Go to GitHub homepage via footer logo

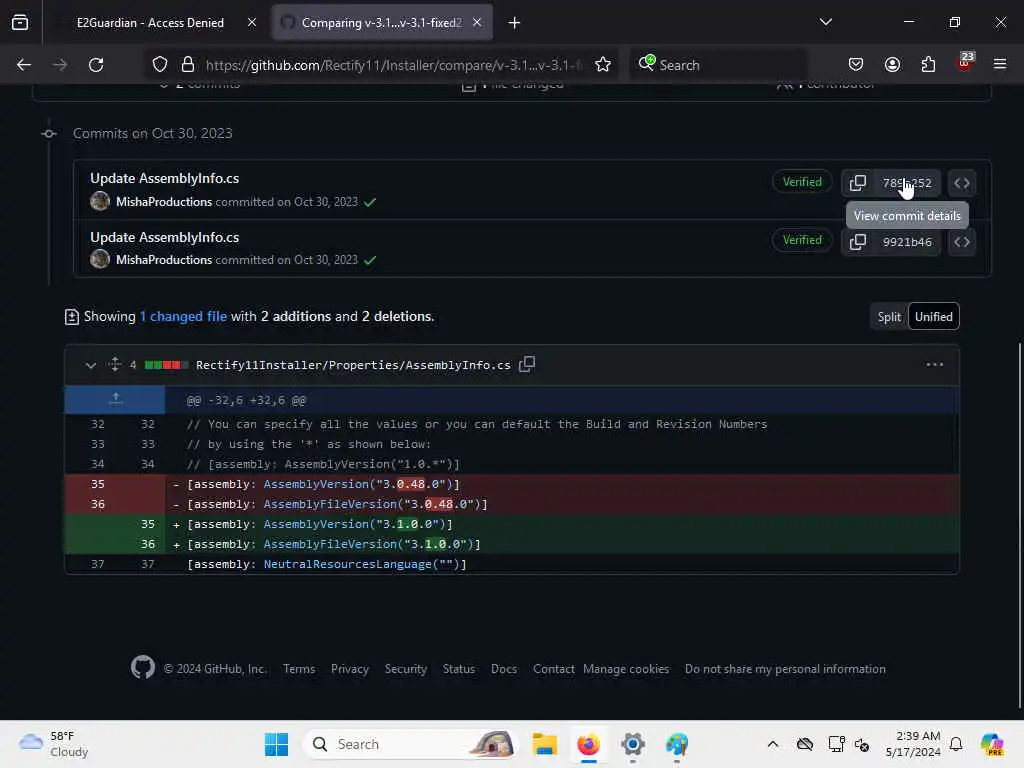[x=142, y=667]
